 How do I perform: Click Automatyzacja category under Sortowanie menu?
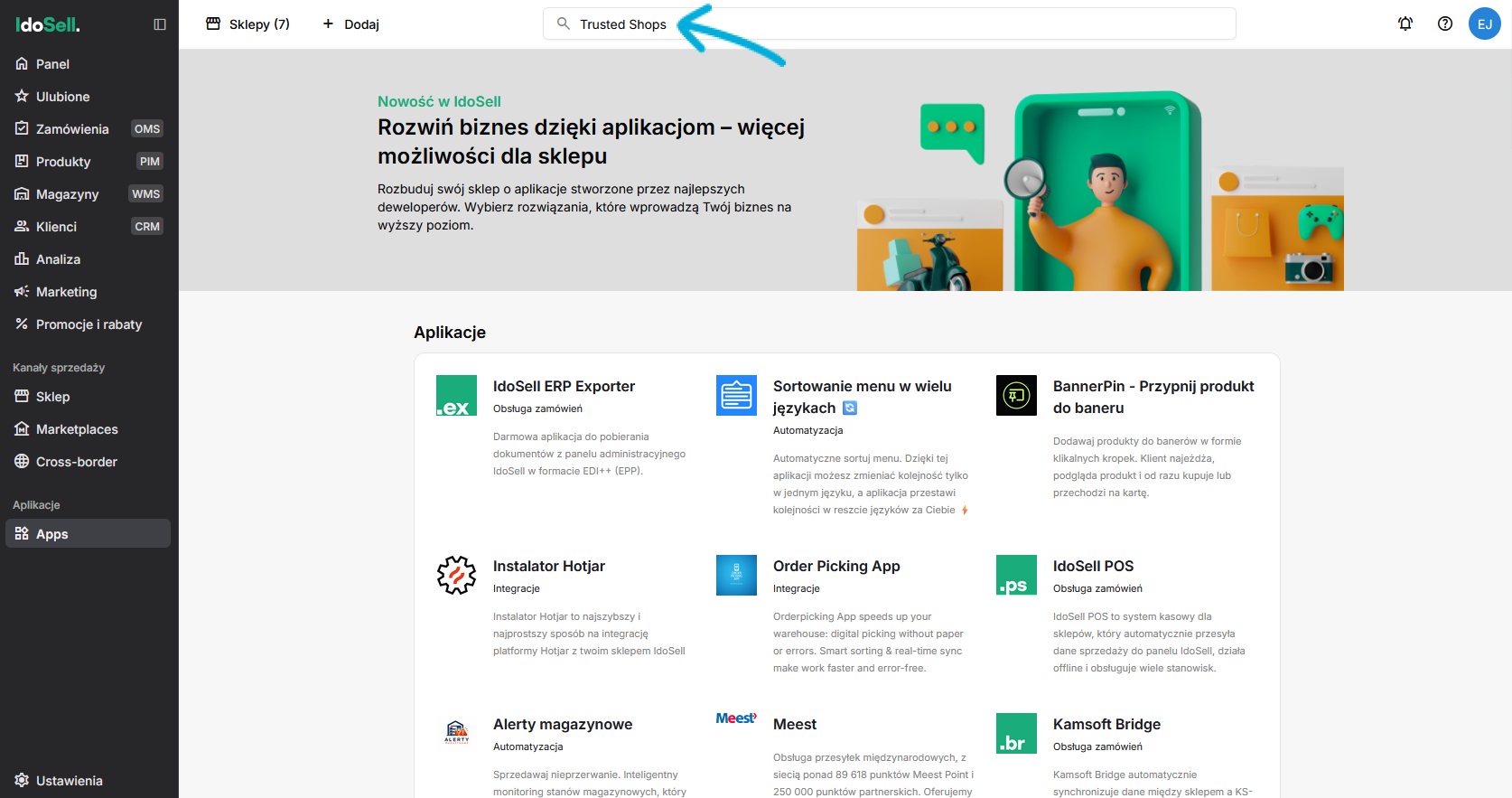coord(807,431)
